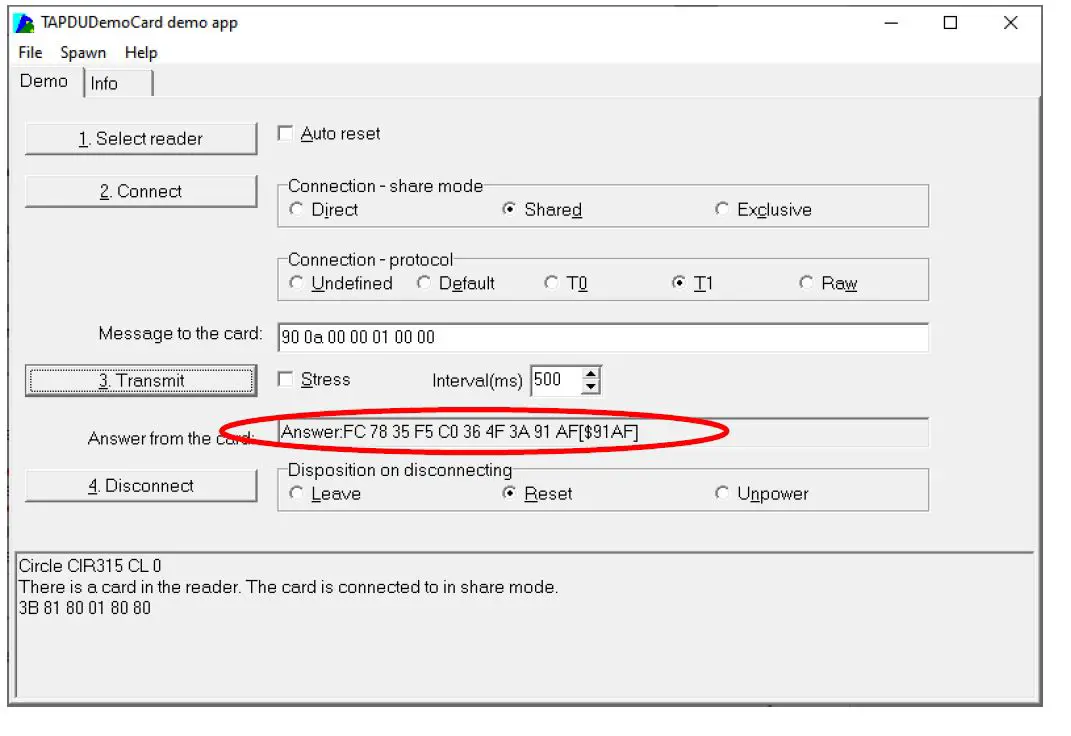This screenshot has height=736, width=1071.
Task: Click the Interval(ms) value field
Action: coord(556,380)
